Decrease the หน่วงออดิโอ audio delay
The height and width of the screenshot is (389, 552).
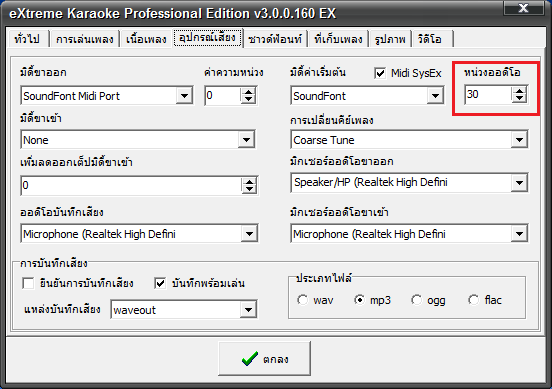tap(520, 98)
